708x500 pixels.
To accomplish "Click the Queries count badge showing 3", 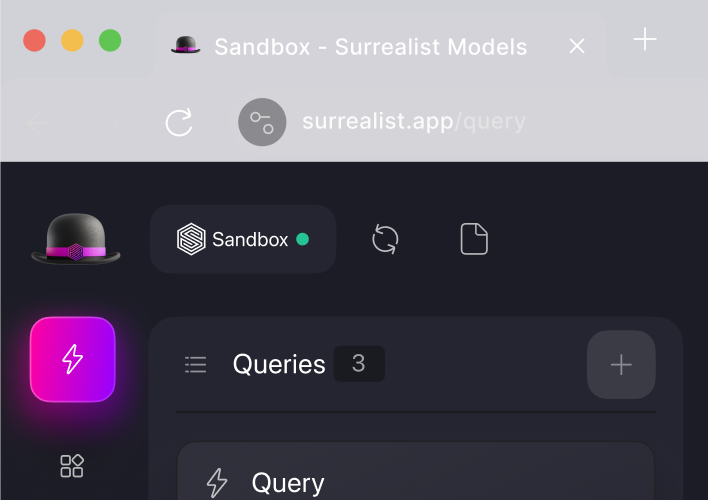I will 359,364.
